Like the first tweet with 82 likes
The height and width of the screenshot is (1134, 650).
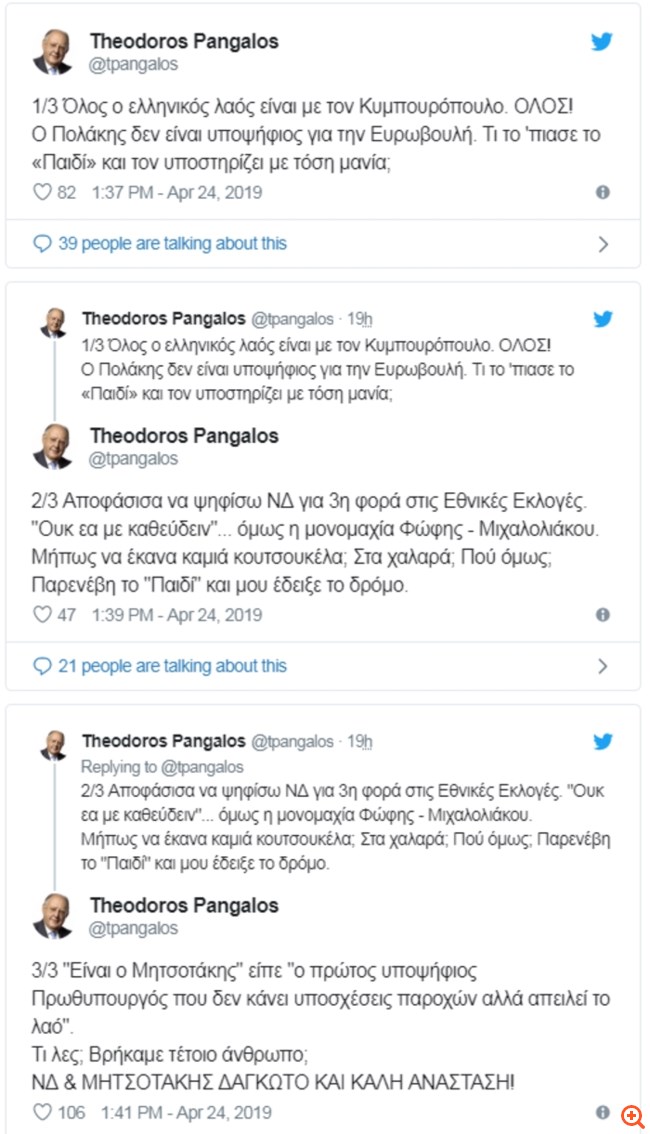[x=42, y=192]
